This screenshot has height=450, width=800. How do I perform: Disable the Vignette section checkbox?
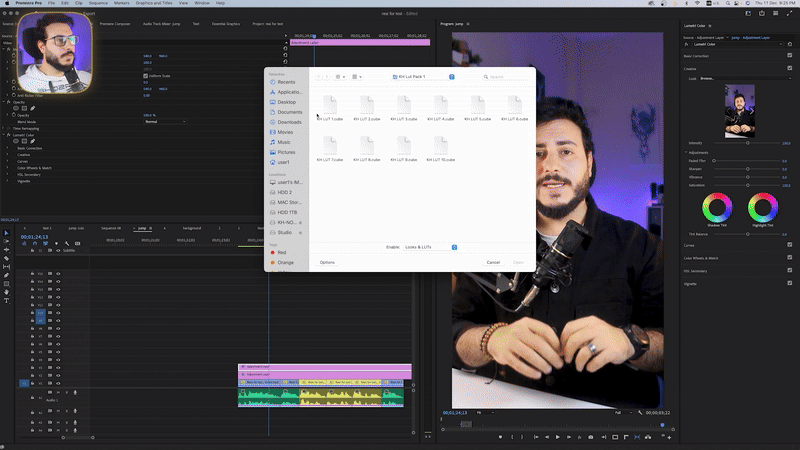789,284
